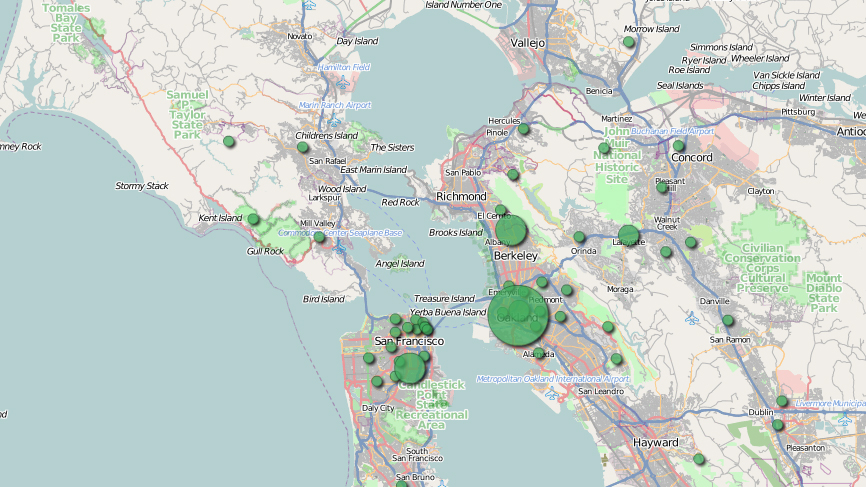Click the green marker beside Mill Valley
The image size is (866, 487).
(320, 237)
